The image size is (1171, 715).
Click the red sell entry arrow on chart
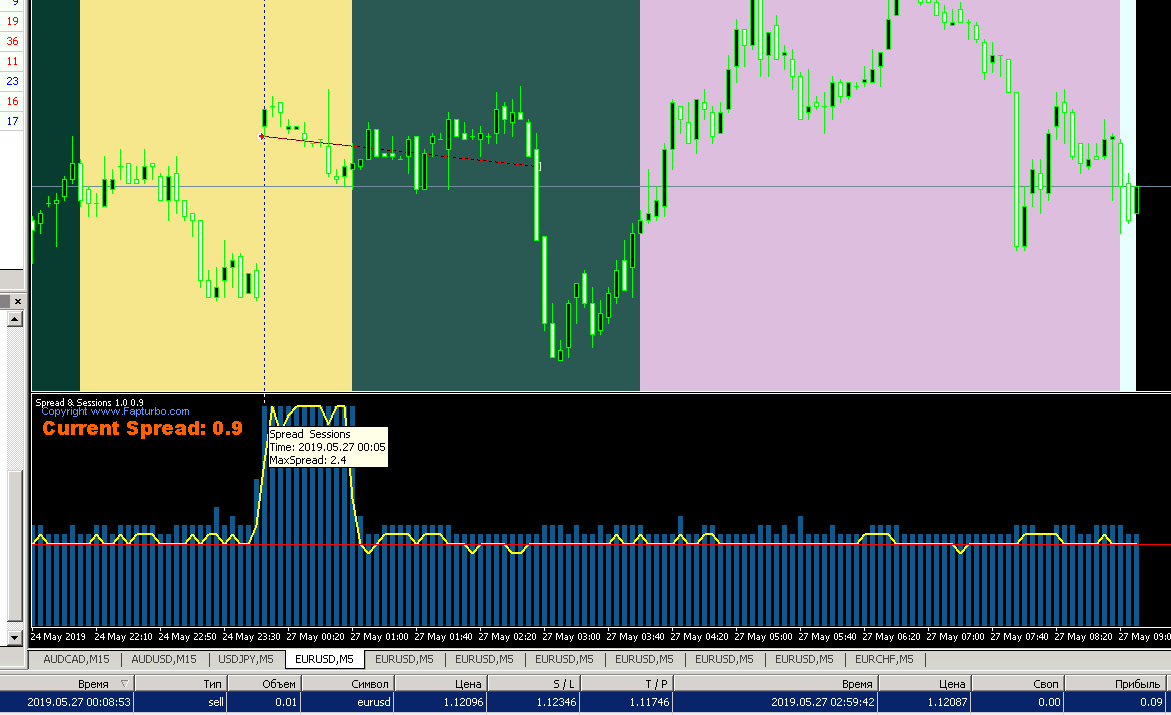pos(261,136)
